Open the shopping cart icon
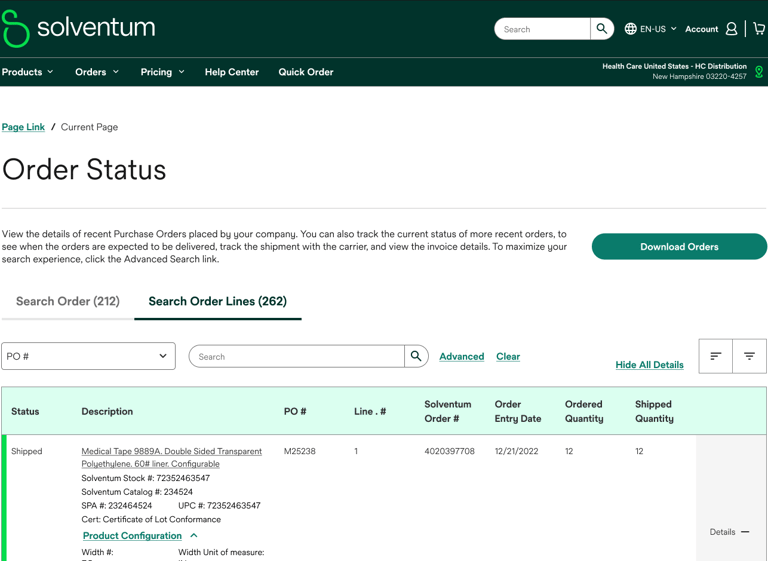 pos(759,29)
